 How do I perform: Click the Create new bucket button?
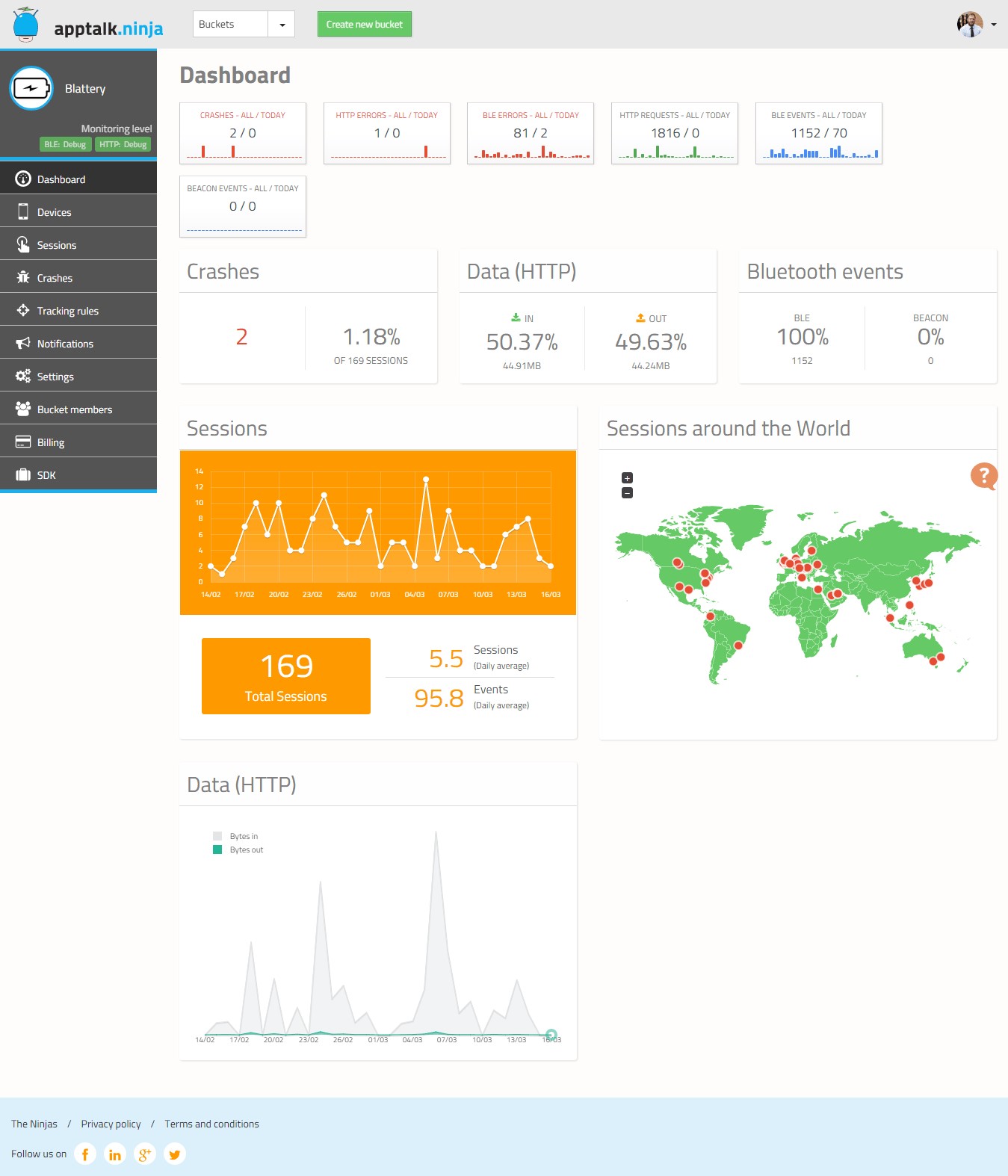tap(364, 25)
